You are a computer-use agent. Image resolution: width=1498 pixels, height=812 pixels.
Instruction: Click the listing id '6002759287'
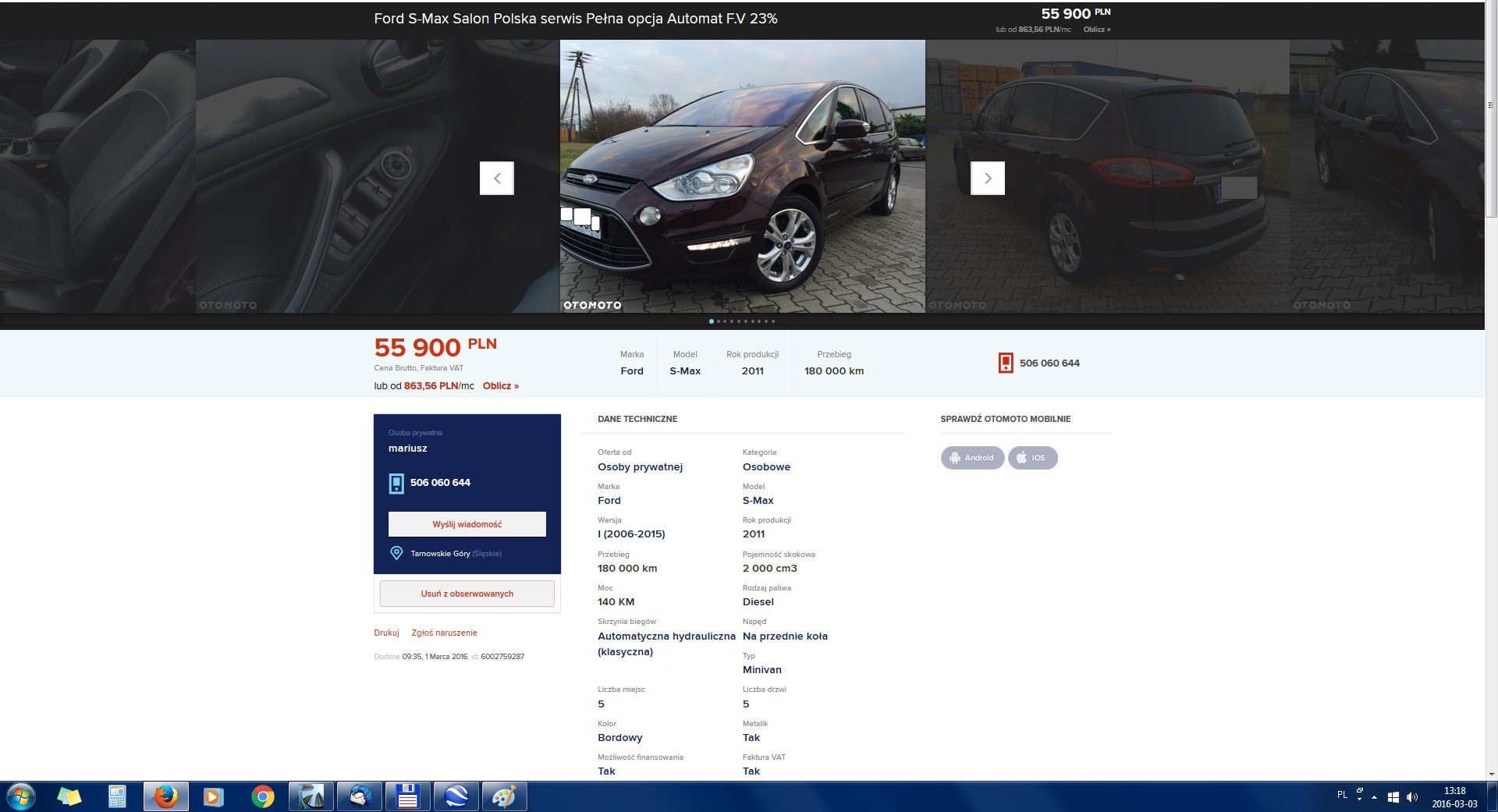[x=502, y=657]
